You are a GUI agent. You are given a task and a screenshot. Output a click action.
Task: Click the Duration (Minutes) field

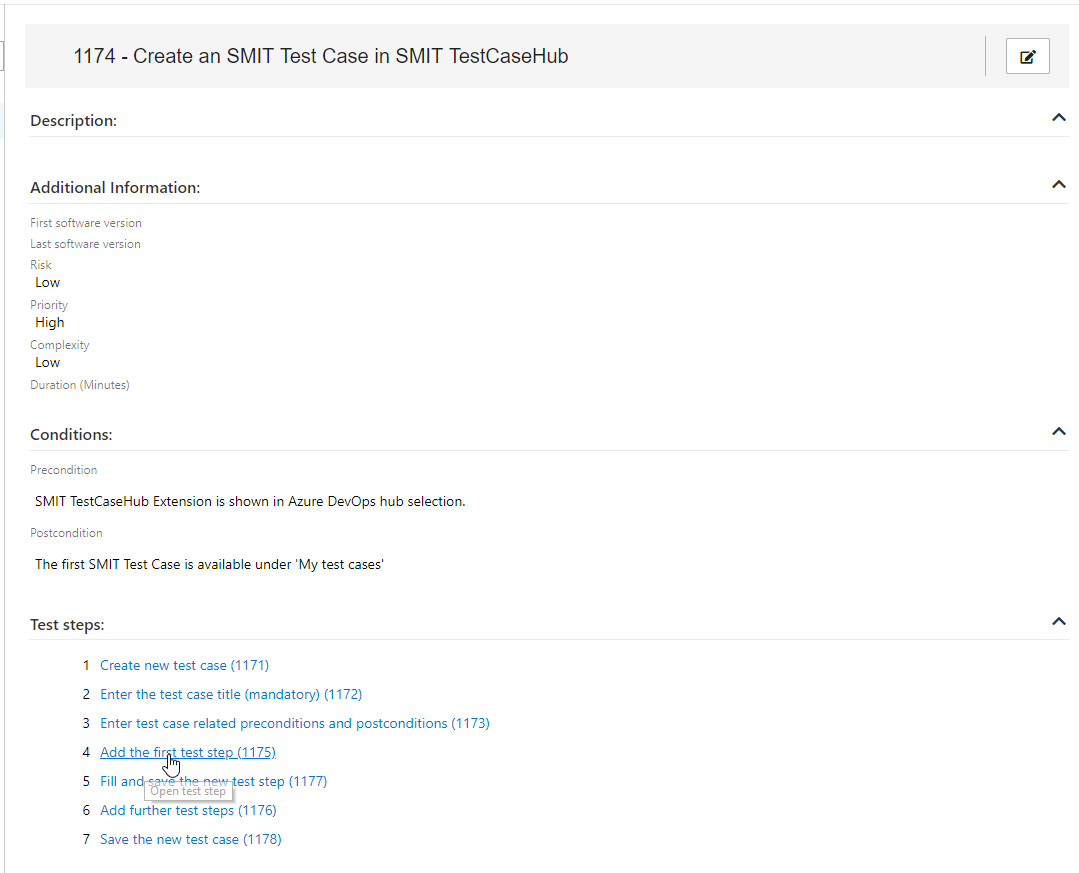(x=79, y=384)
